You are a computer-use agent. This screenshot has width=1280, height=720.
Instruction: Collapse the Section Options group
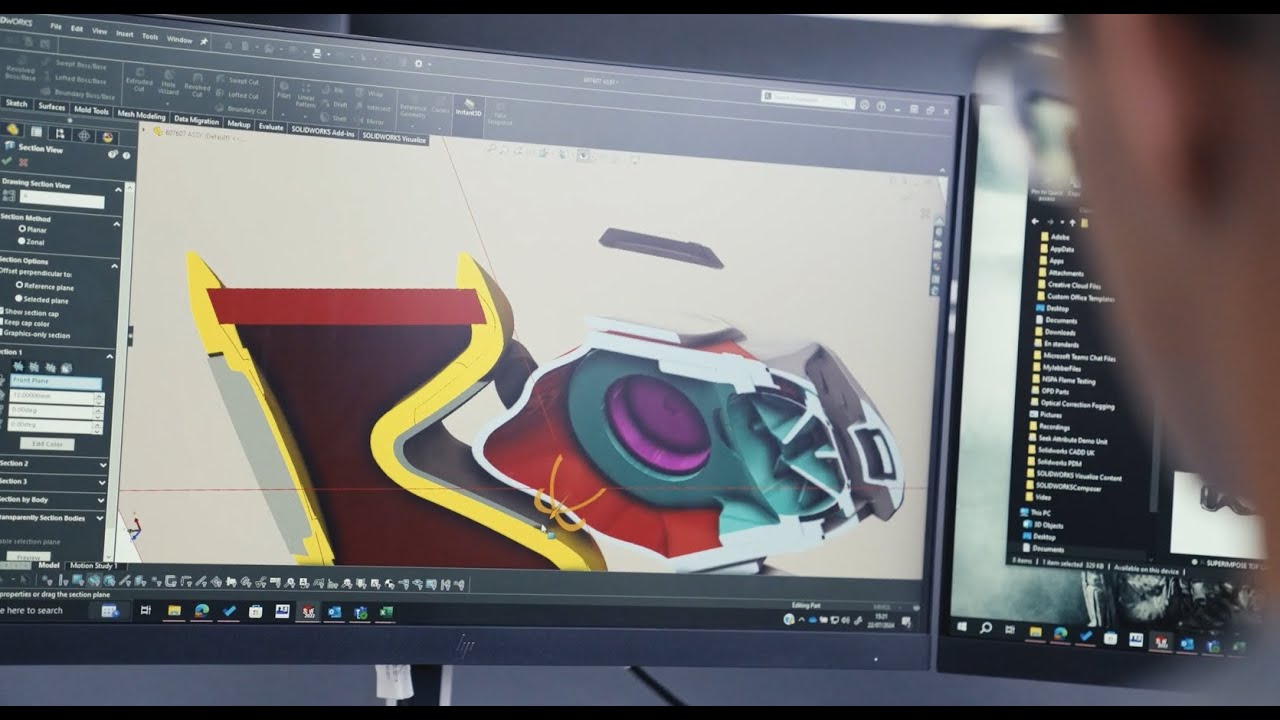(x=114, y=266)
